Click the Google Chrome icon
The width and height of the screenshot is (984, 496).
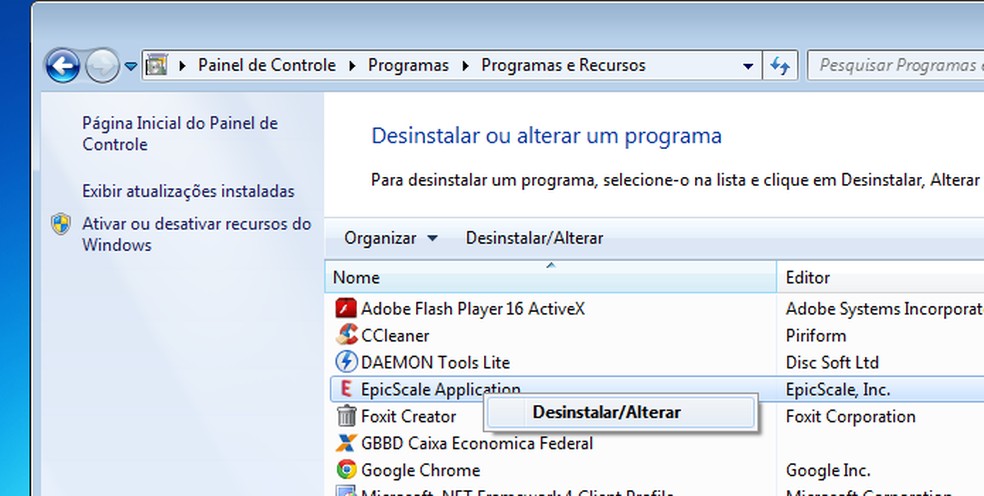[346, 470]
